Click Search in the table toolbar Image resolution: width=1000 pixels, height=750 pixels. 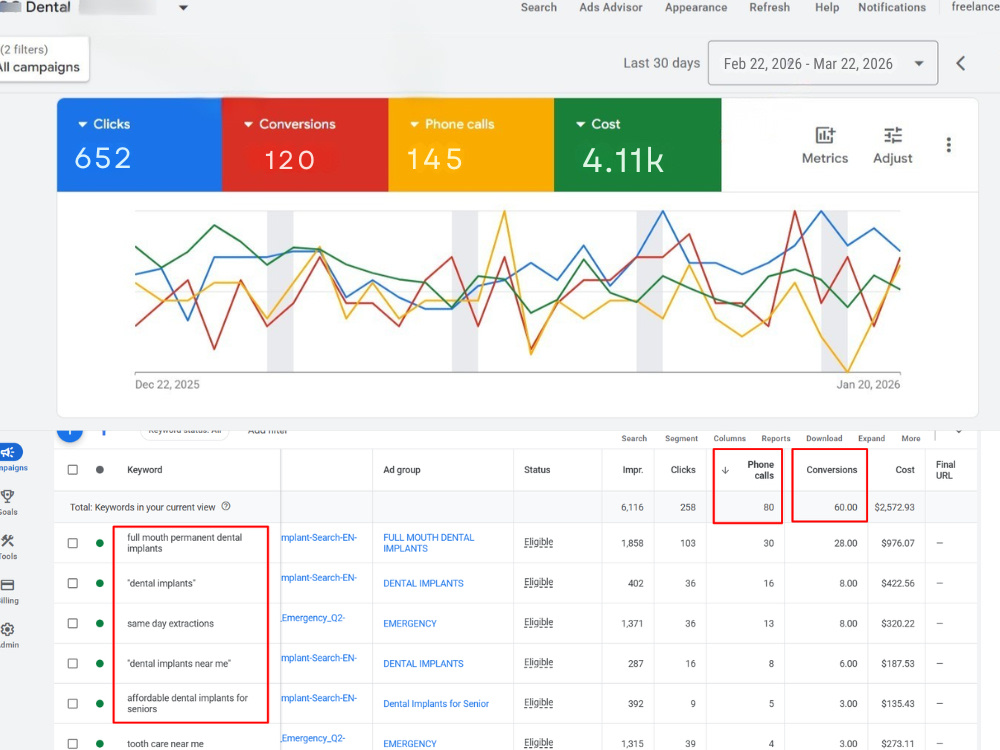634,438
